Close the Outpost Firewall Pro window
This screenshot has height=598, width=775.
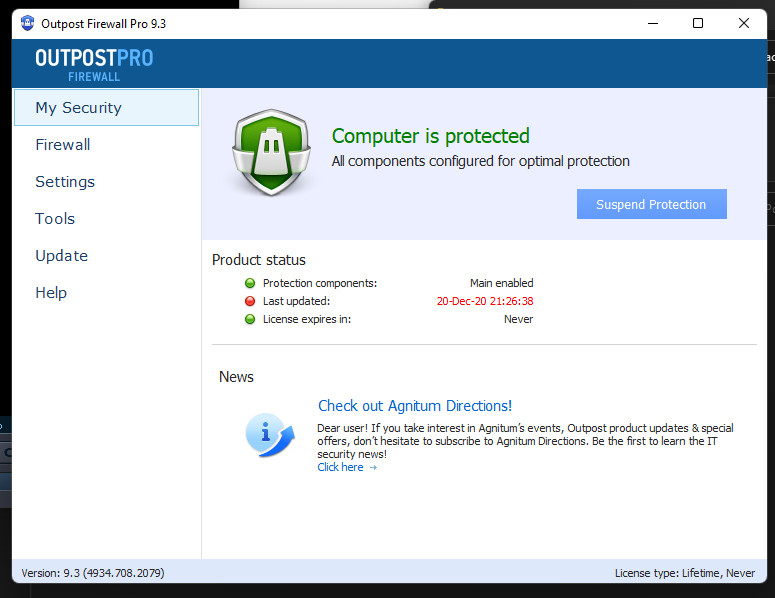[743, 23]
